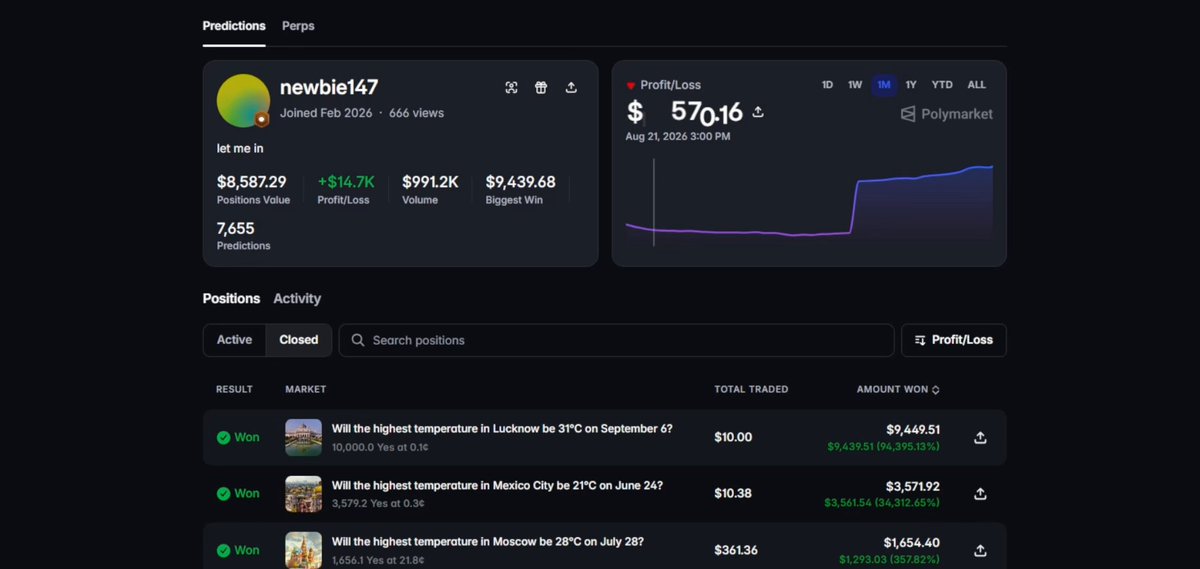This screenshot has width=1200, height=569.
Task: Toggle to Active positions
Action: tap(235, 340)
